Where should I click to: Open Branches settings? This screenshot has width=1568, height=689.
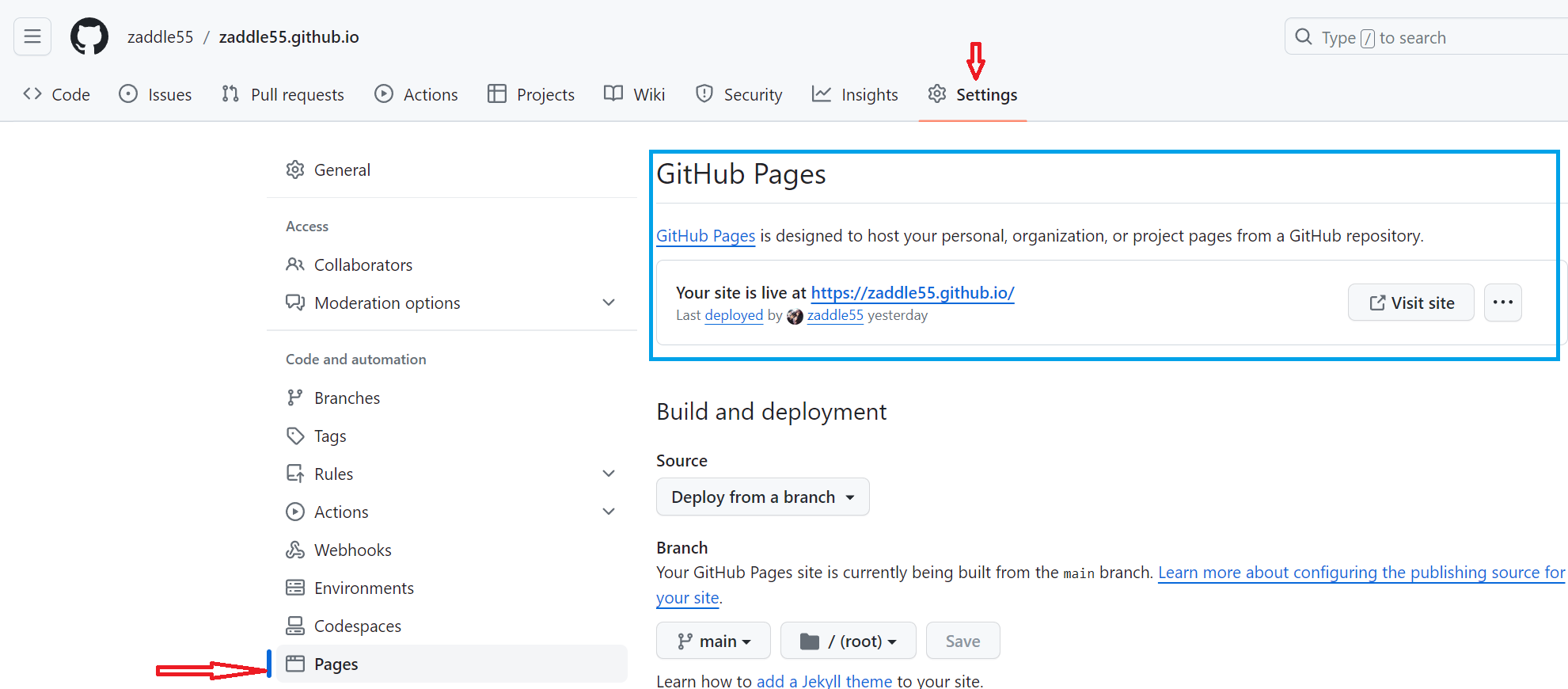(452, 398)
